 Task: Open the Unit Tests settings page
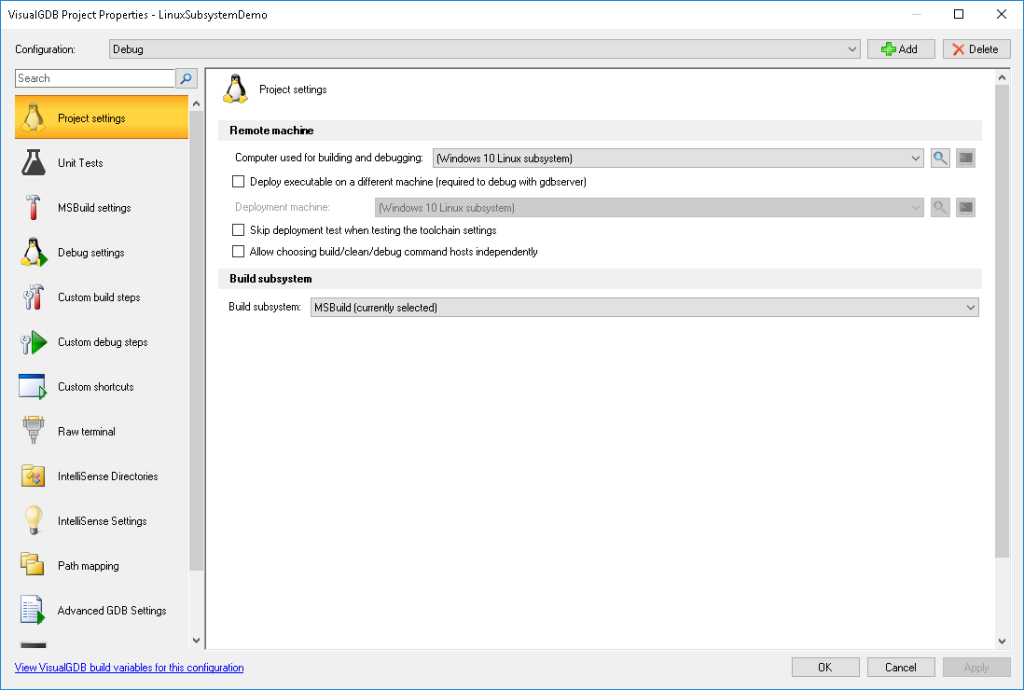coord(80,162)
